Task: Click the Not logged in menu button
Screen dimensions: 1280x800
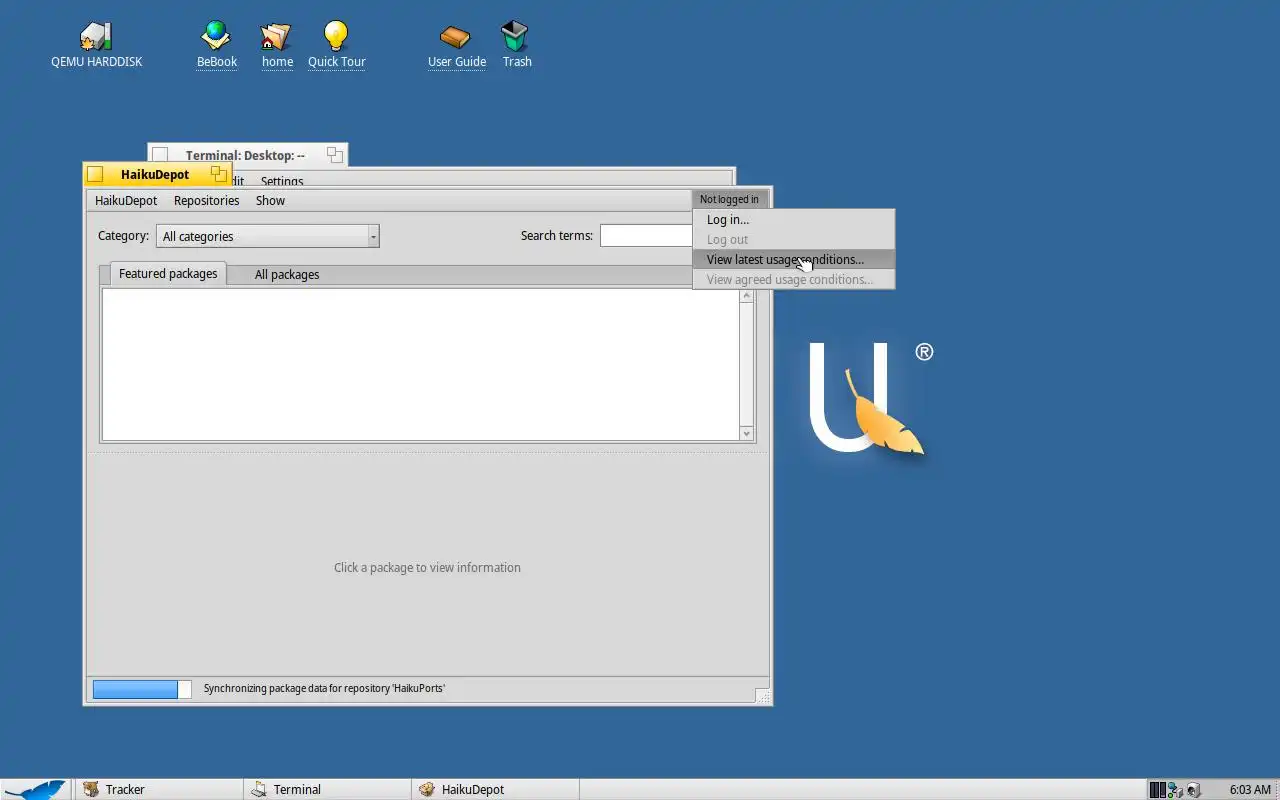Action: tap(729, 199)
